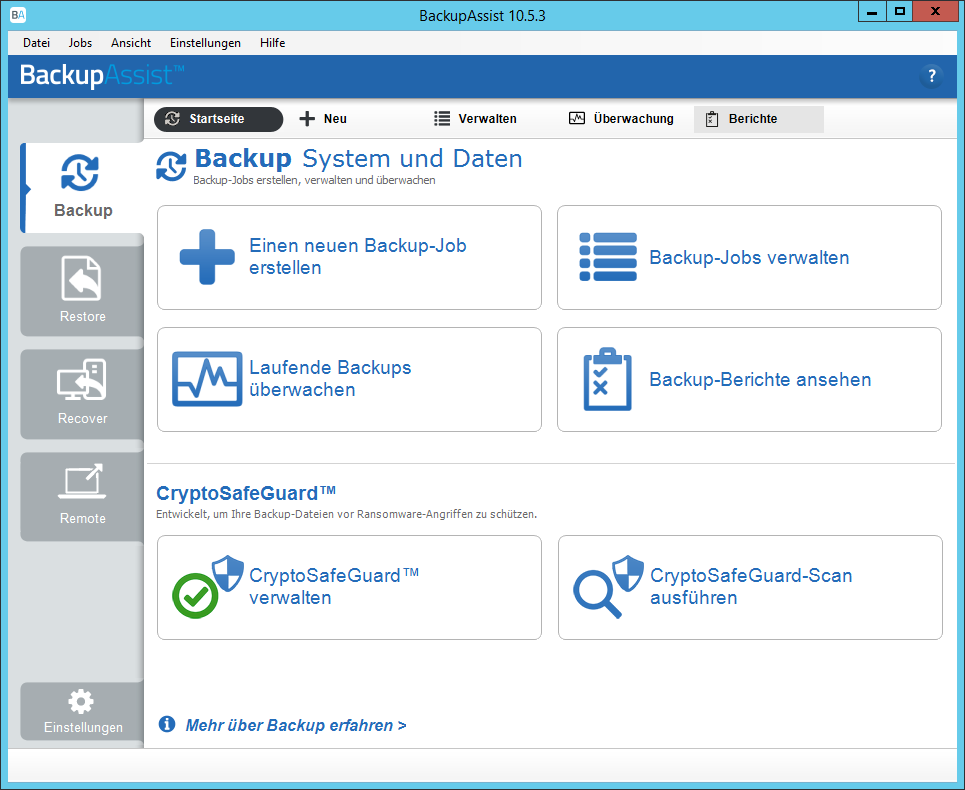Screen dimensions: 965x790
Task: Click the blue plus icon for new backup job
Action: point(207,257)
